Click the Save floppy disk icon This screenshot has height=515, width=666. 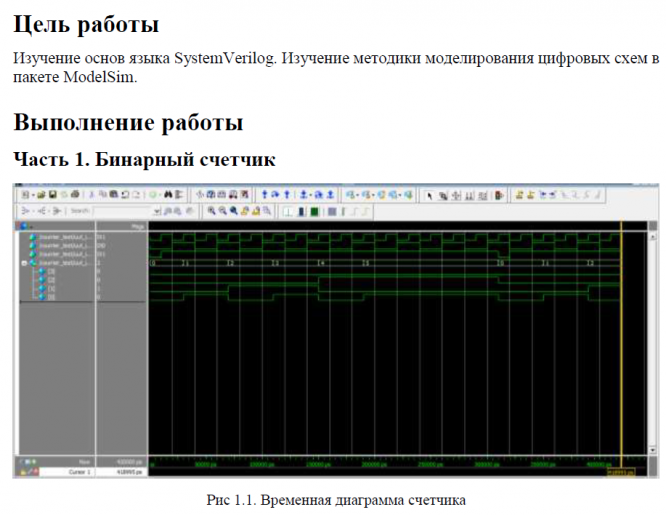click(x=52, y=195)
